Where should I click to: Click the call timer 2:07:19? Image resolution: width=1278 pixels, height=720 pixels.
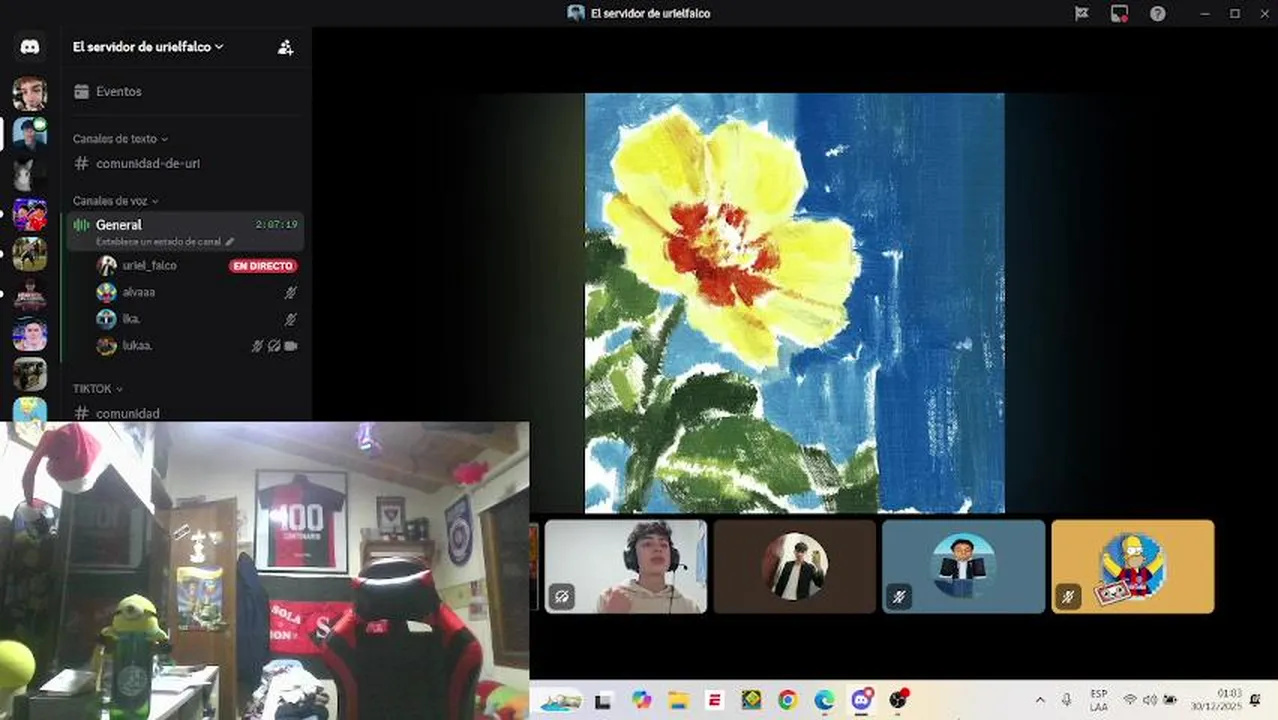(276, 225)
